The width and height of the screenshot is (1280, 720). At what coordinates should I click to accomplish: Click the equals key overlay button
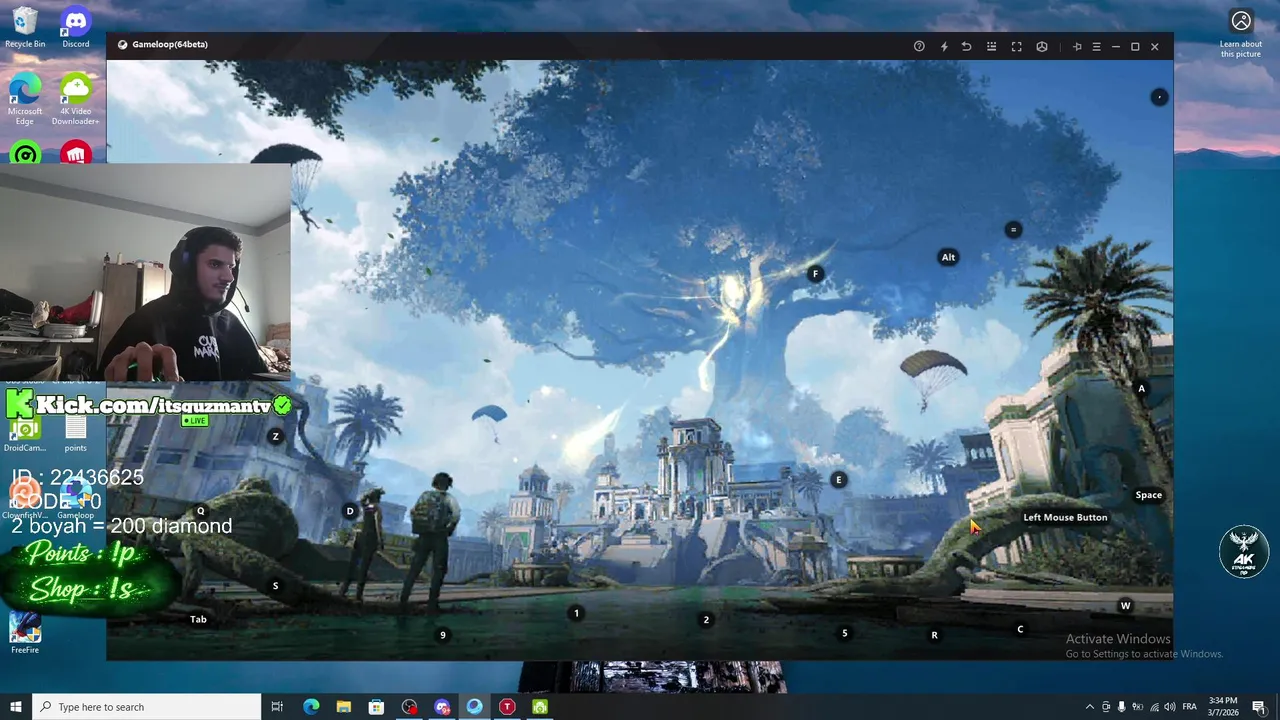[1013, 230]
